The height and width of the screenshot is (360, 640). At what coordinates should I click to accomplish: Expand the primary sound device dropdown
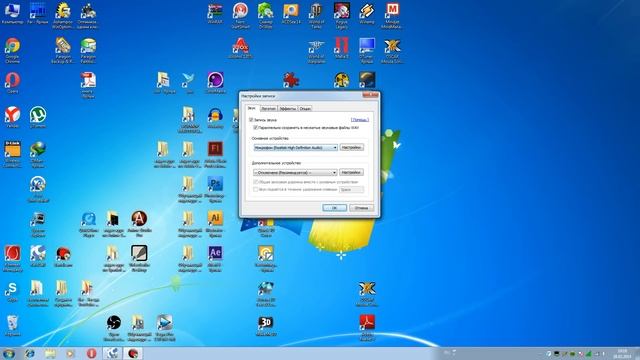tap(296, 147)
